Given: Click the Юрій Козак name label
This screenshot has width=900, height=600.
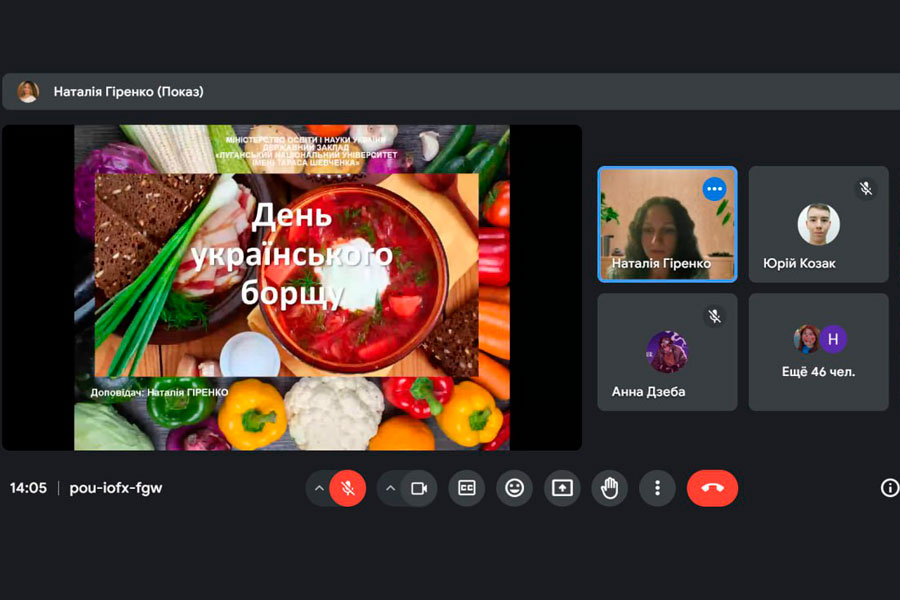Looking at the screenshot, I should [x=799, y=264].
